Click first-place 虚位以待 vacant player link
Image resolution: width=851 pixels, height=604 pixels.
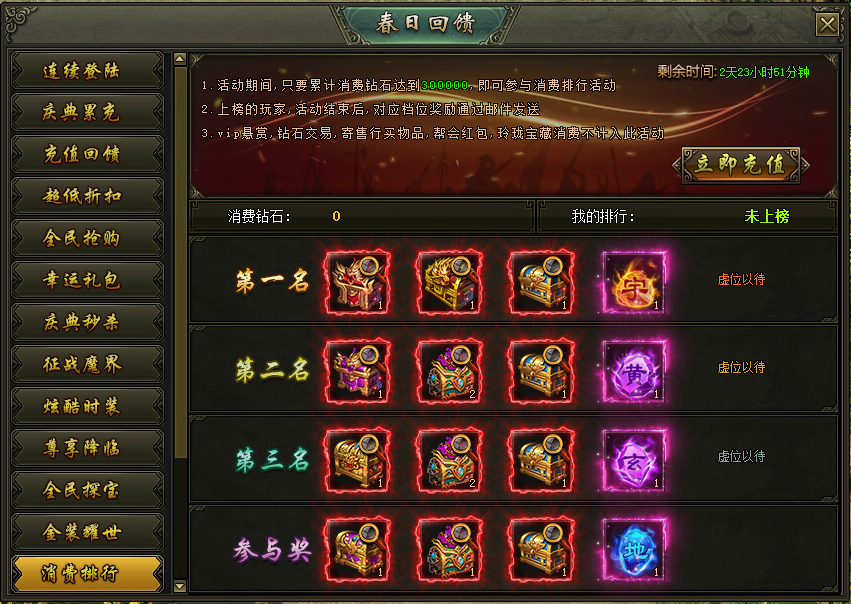pyautogui.click(x=741, y=279)
